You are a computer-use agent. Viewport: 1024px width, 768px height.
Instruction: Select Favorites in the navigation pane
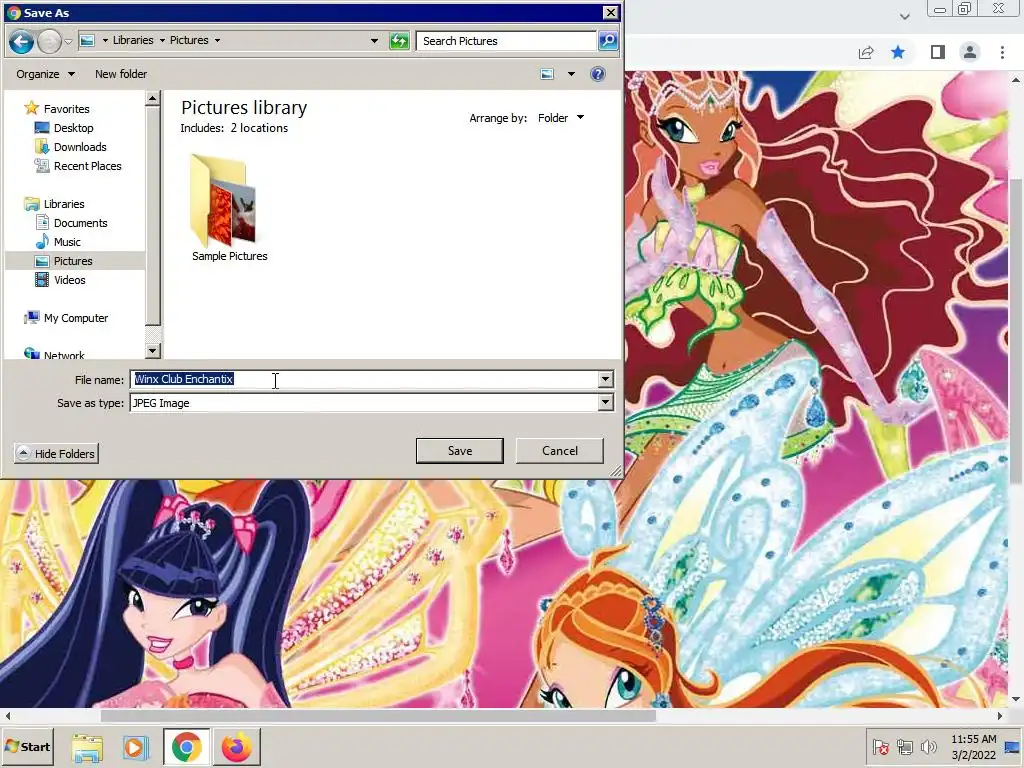[x=66, y=109]
